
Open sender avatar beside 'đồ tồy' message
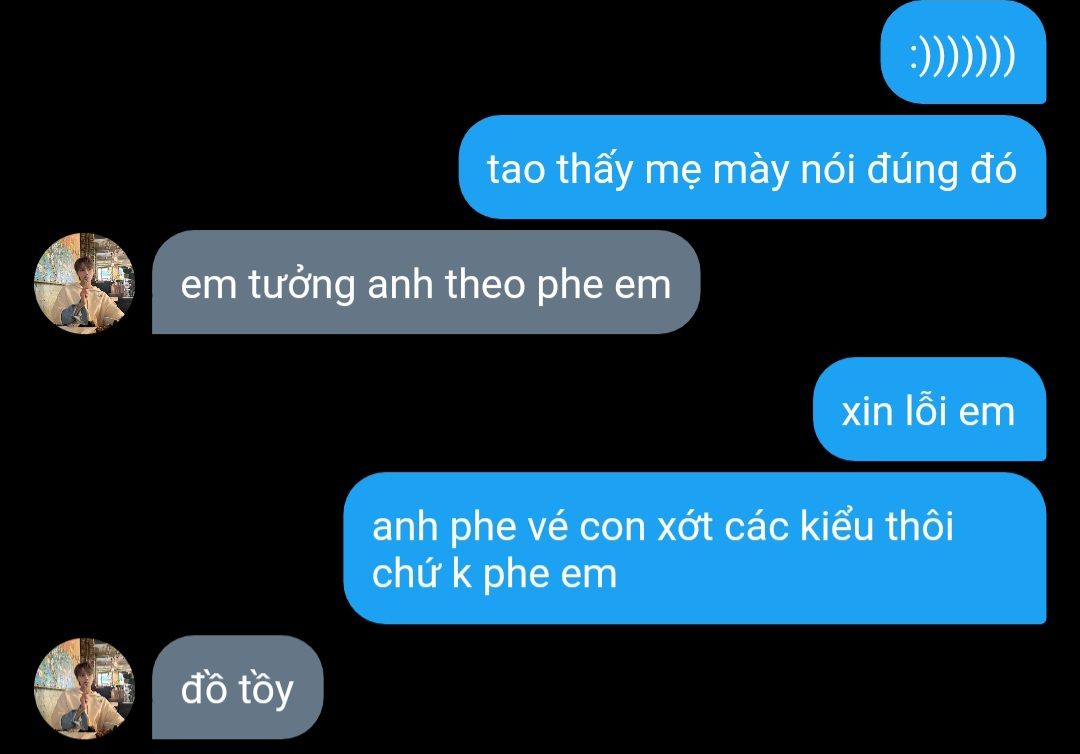84,688
